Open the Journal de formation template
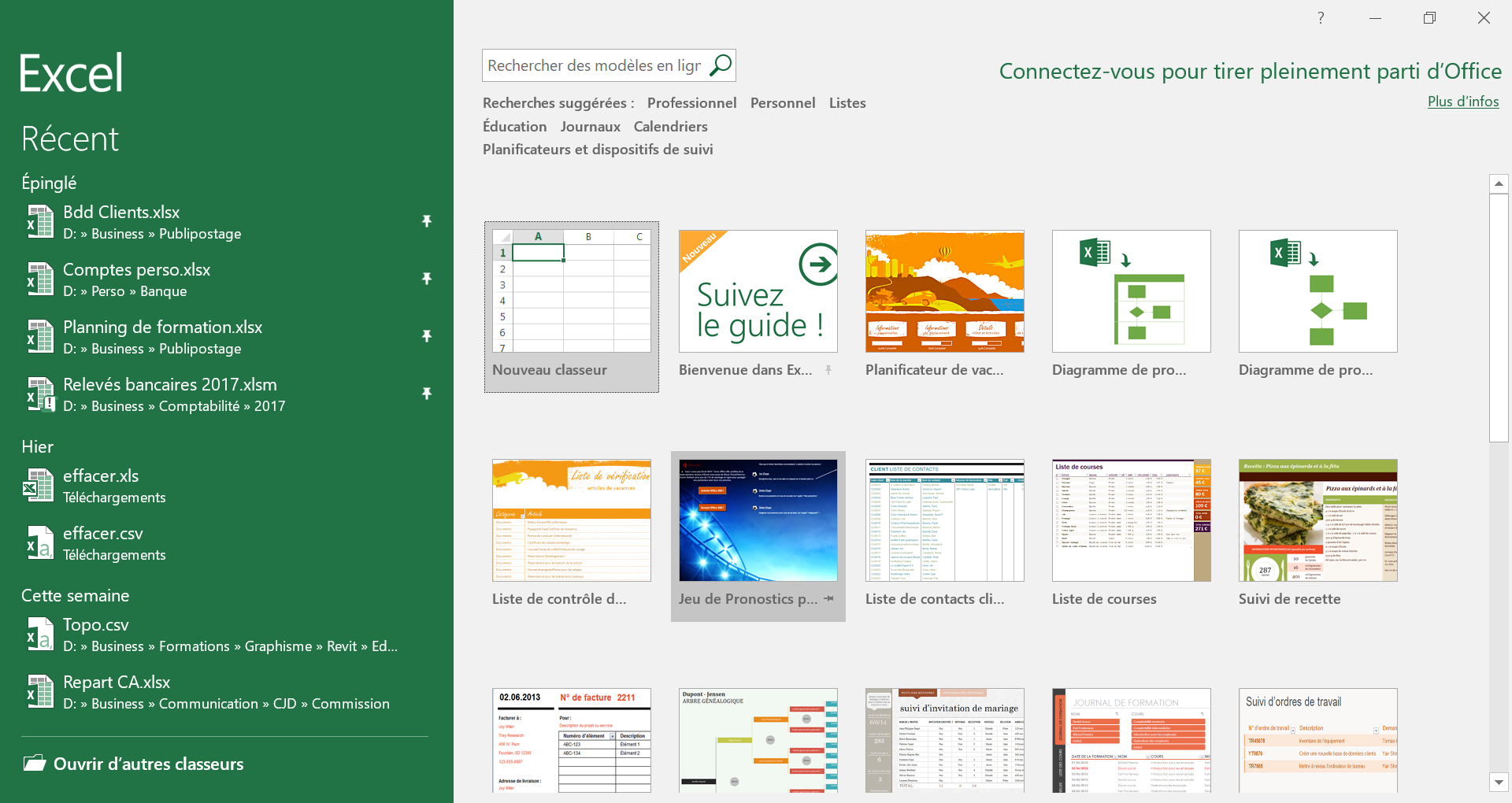Screen dimensions: 1512x803 [1131, 740]
